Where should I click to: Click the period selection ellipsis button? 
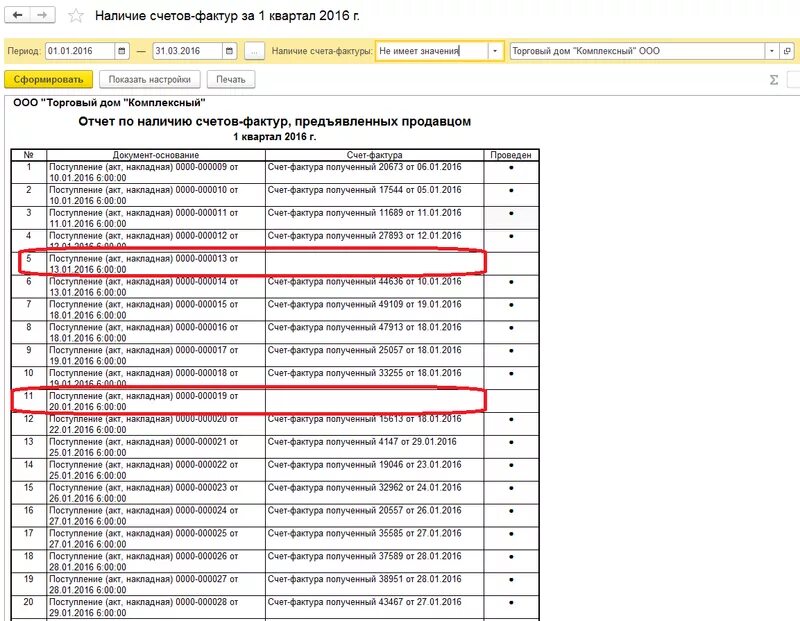tap(255, 51)
